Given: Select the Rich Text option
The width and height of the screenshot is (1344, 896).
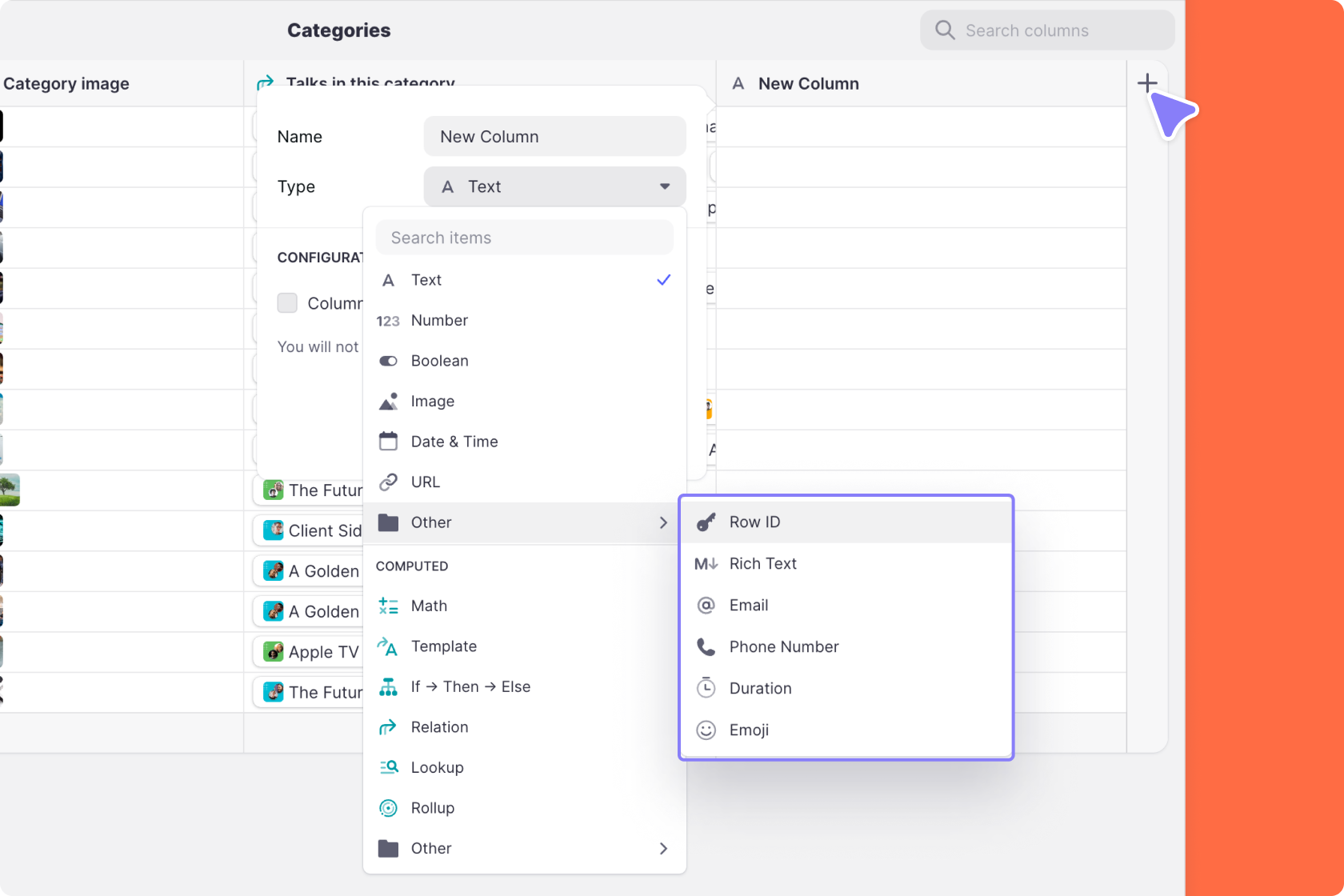Looking at the screenshot, I should tap(762, 563).
